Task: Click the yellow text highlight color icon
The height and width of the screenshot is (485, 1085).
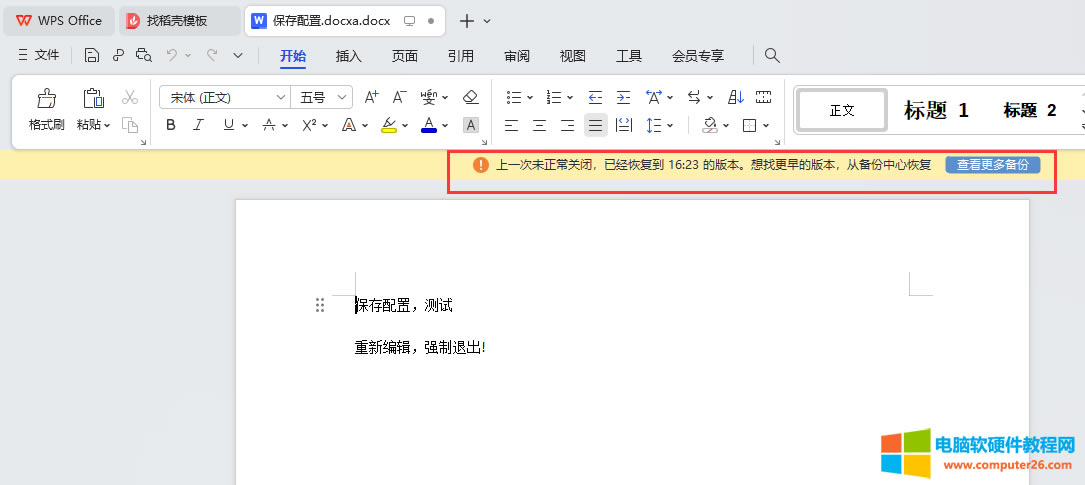Action: tap(389, 125)
